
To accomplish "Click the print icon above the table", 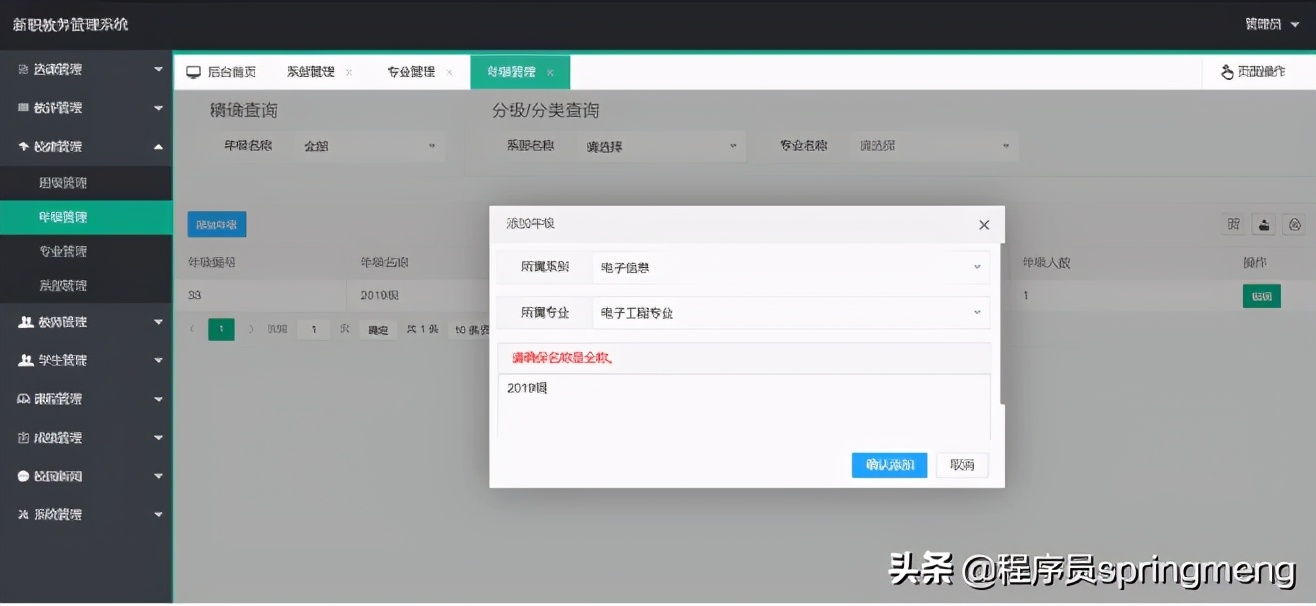I will tap(1264, 224).
